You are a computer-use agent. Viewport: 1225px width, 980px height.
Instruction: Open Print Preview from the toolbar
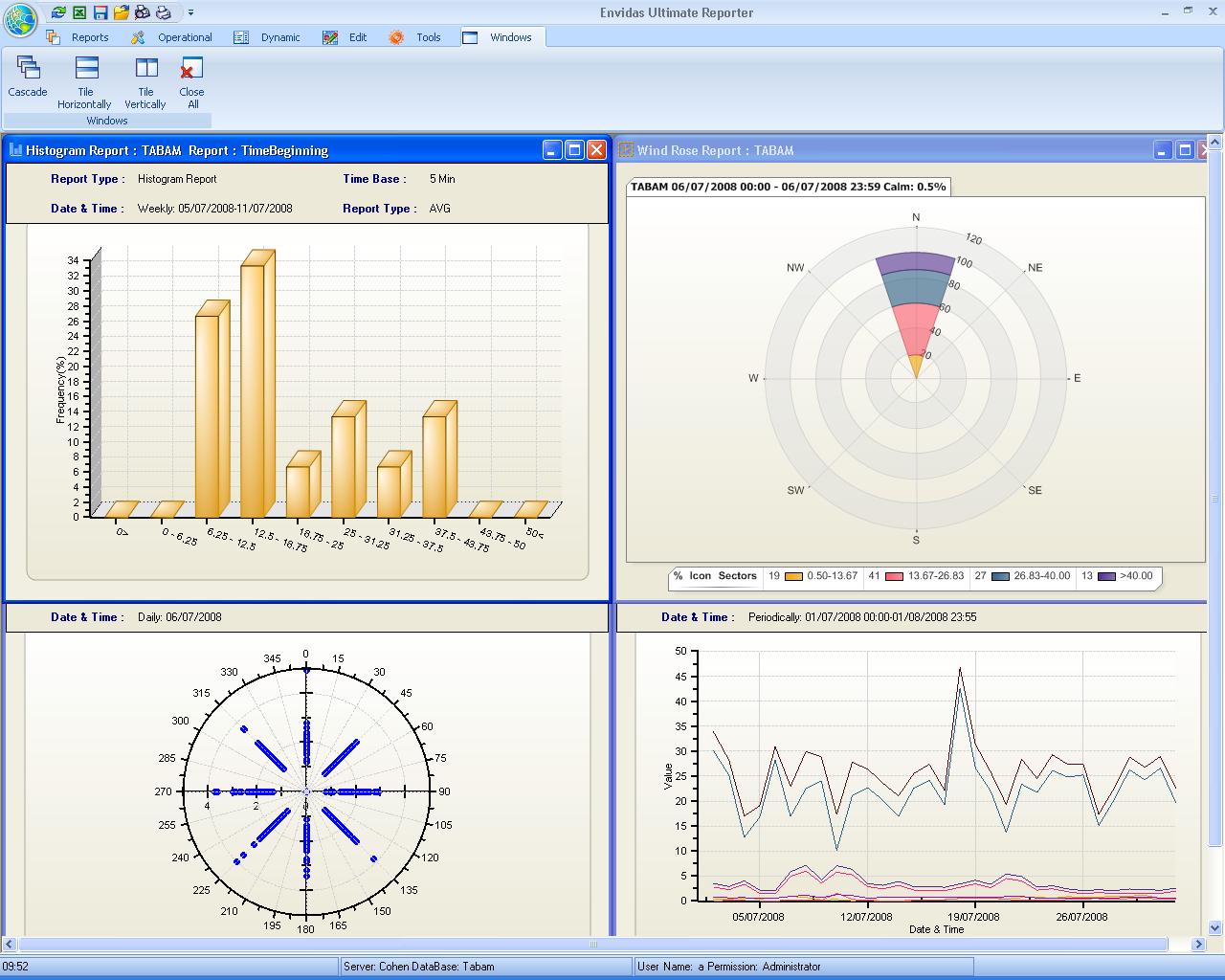[x=143, y=12]
